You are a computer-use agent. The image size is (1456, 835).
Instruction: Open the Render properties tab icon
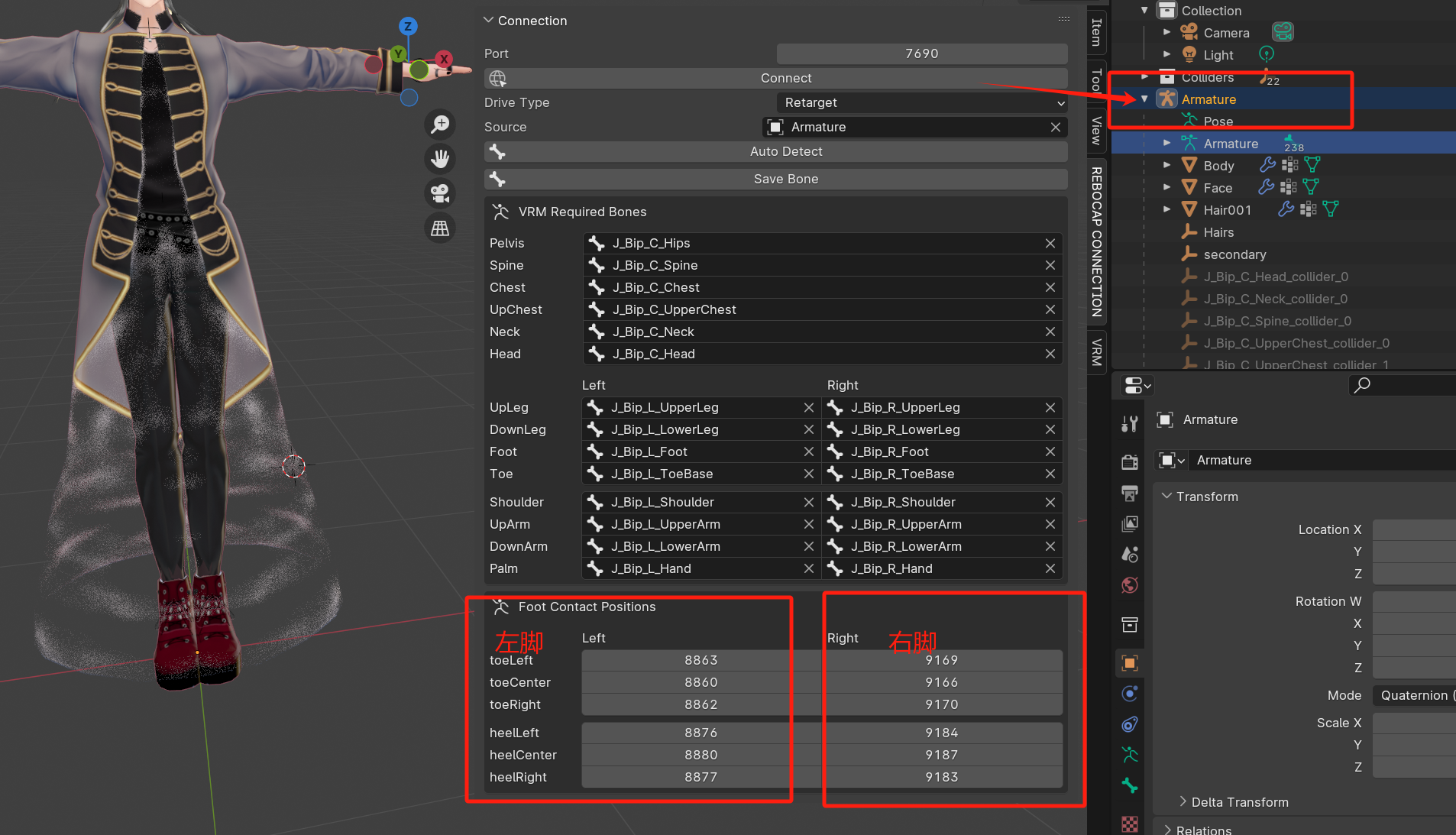point(1130,461)
